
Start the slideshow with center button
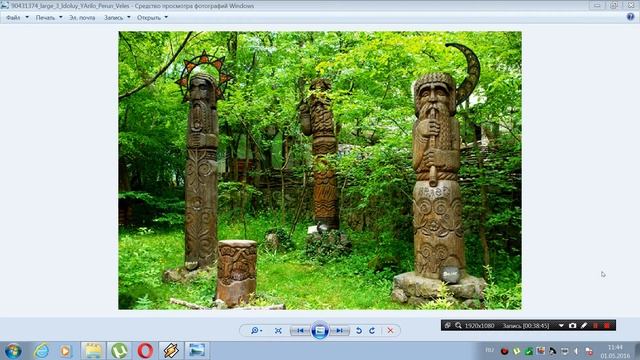(x=320, y=330)
